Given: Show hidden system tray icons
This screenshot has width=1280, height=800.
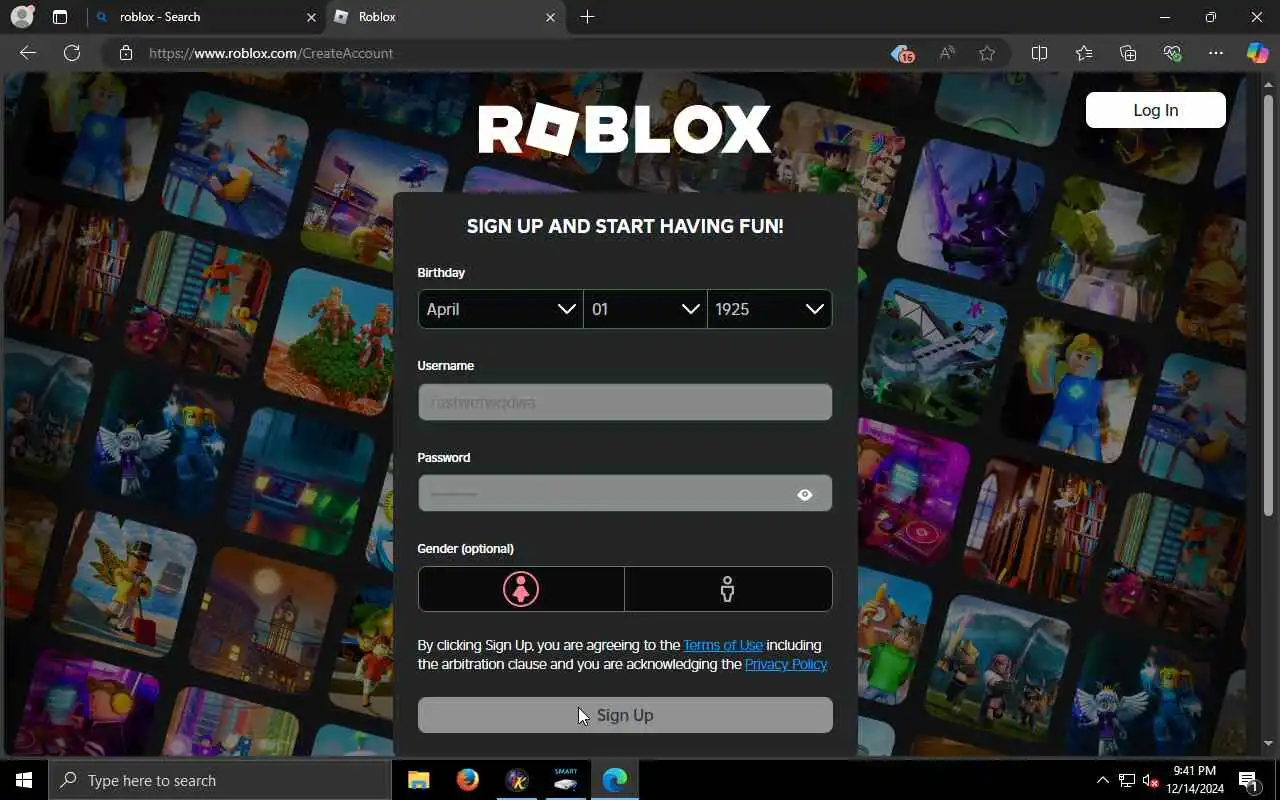Looking at the screenshot, I should 1103,780.
